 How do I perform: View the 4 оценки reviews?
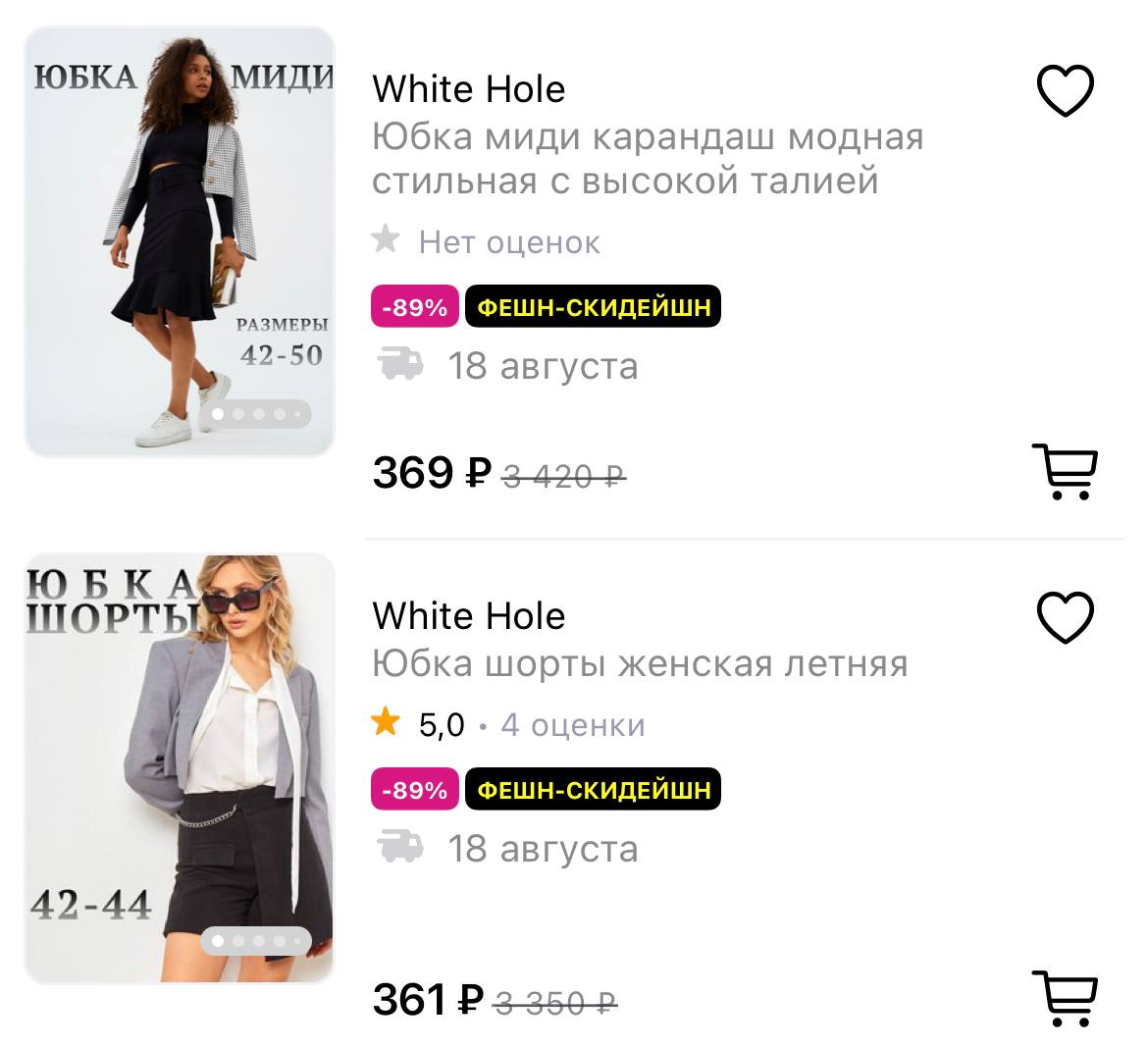(573, 725)
